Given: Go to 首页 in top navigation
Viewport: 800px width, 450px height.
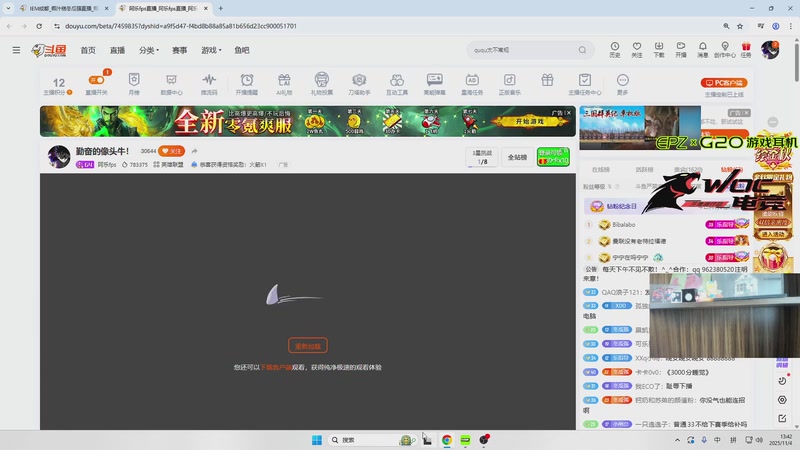Looking at the screenshot, I should click(x=88, y=50).
